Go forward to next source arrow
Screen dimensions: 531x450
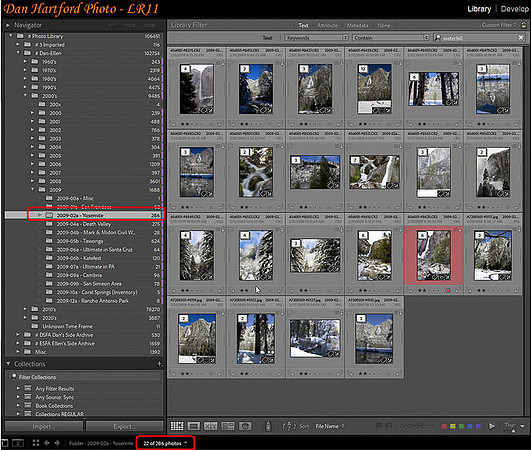tap(57, 443)
